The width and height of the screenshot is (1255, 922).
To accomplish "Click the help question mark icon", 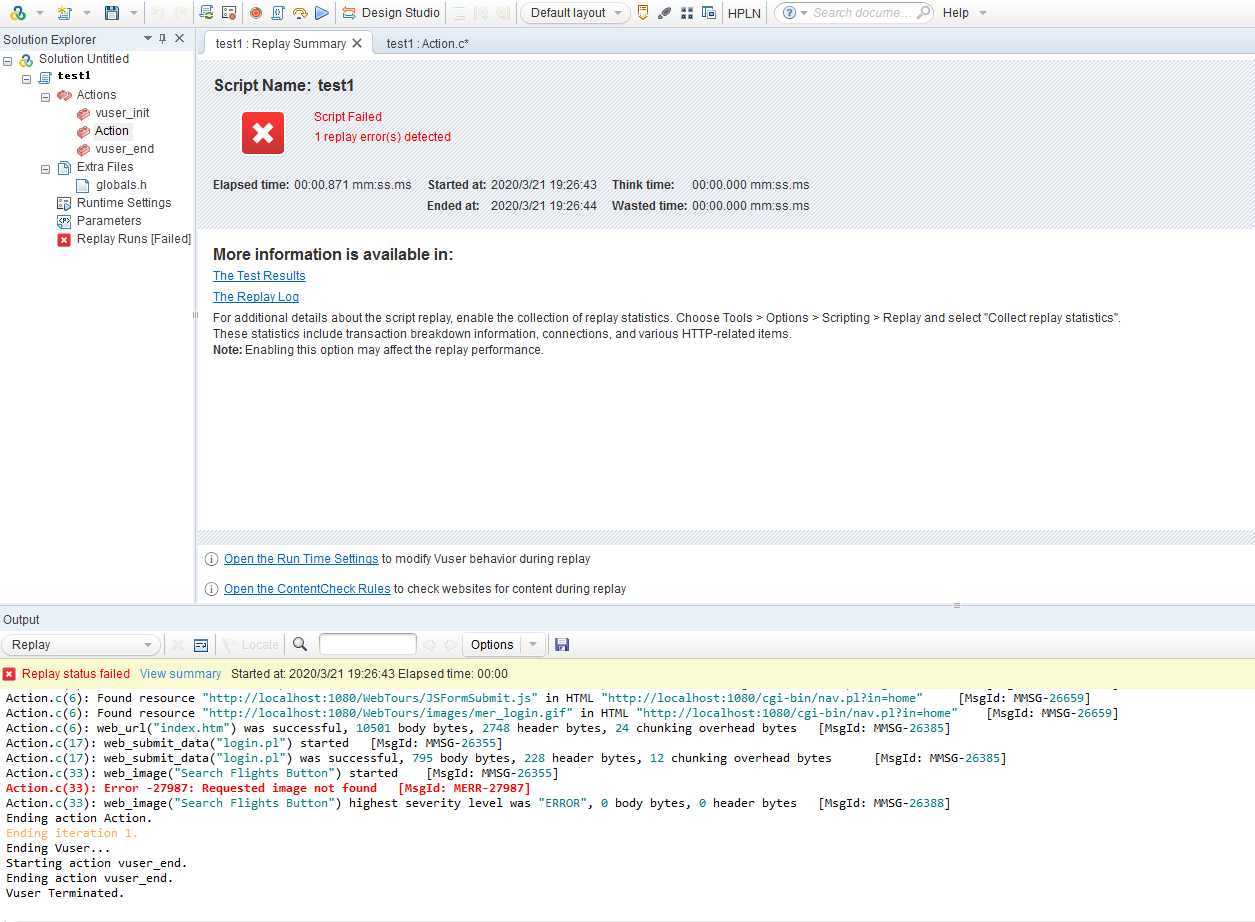I will pos(790,13).
